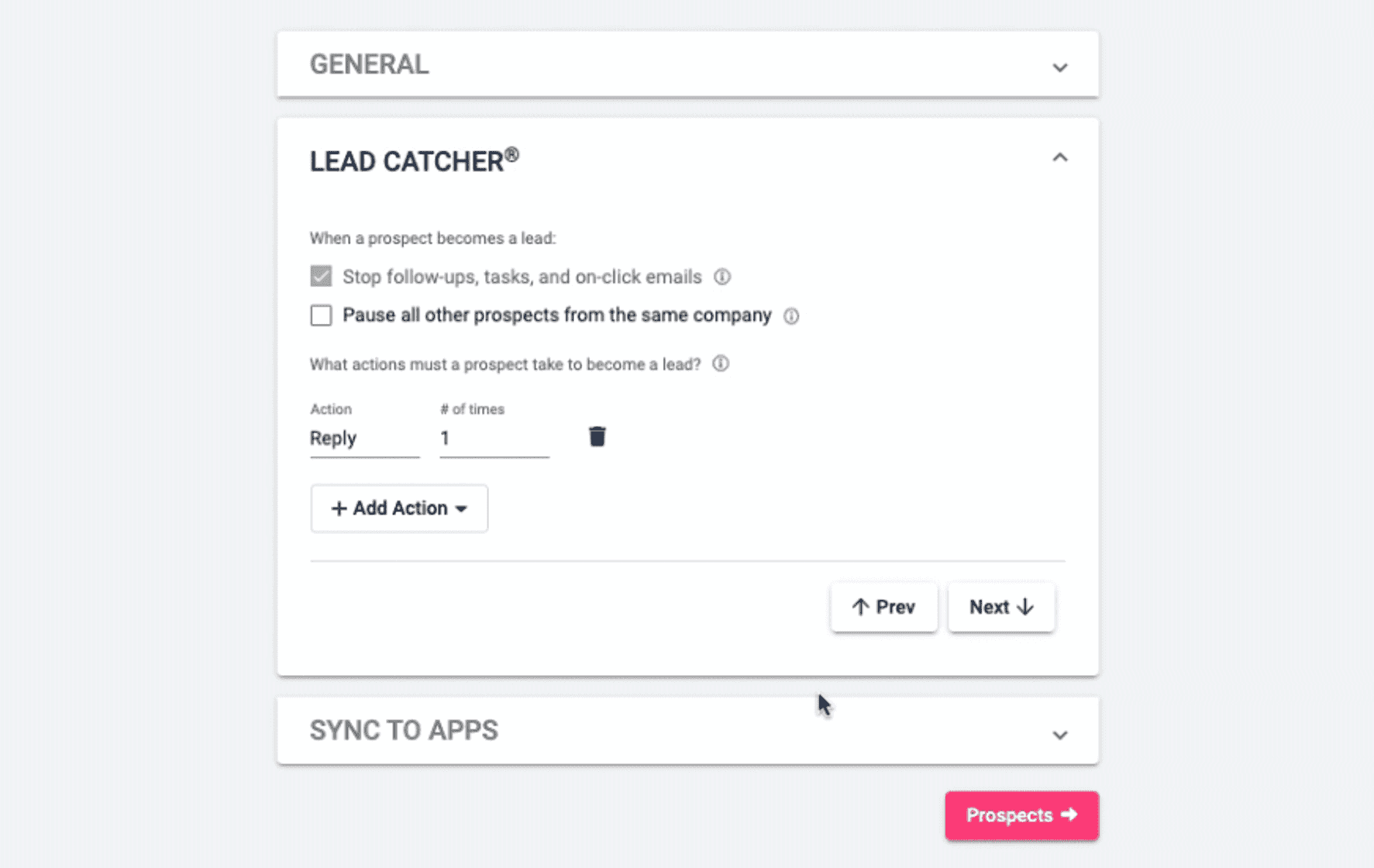The height and width of the screenshot is (868, 1374).
Task: Click the info icon beside Pause all other prospects
Action: 791,316
